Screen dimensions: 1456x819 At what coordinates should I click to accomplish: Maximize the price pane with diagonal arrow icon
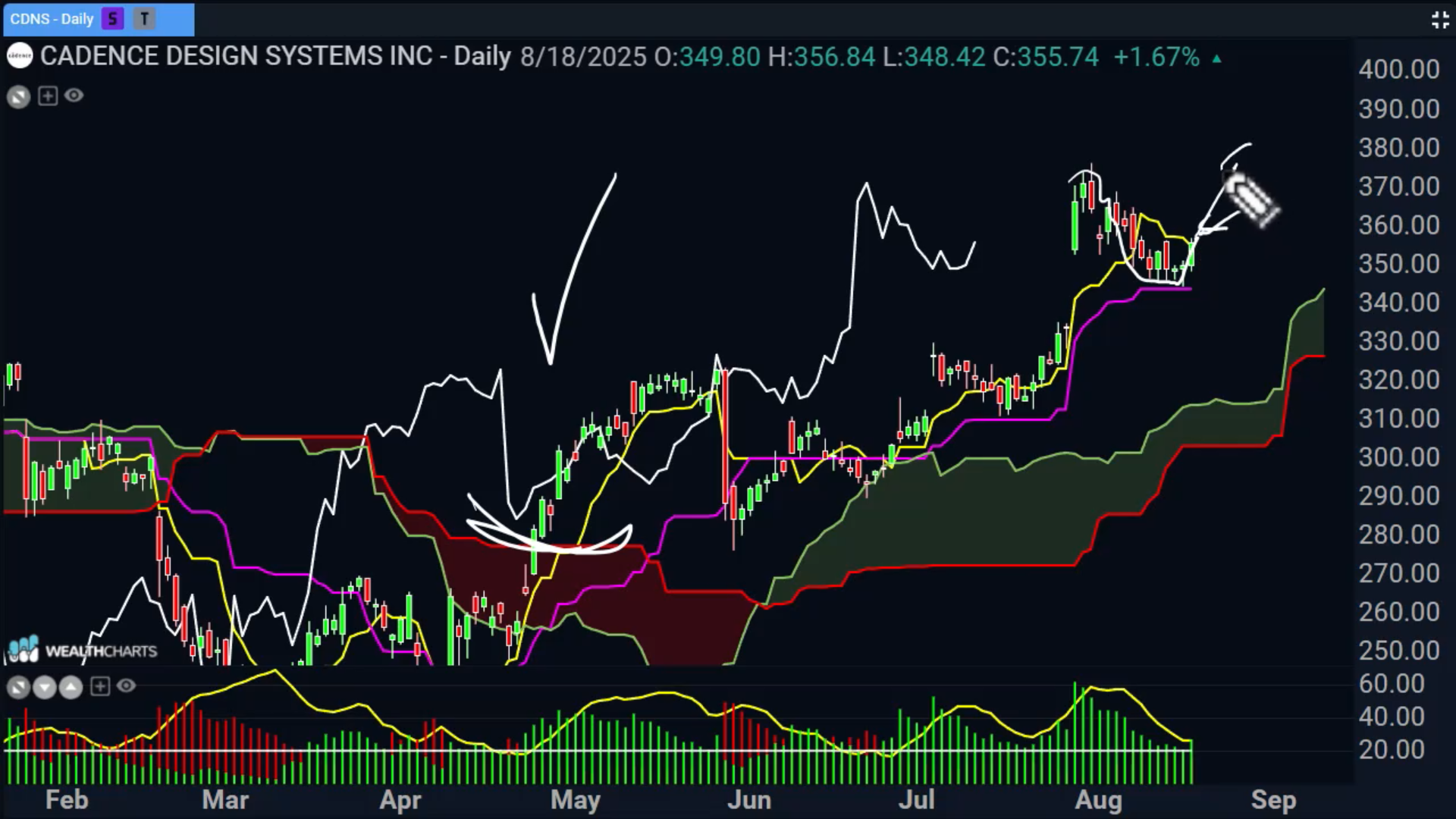click(19, 96)
